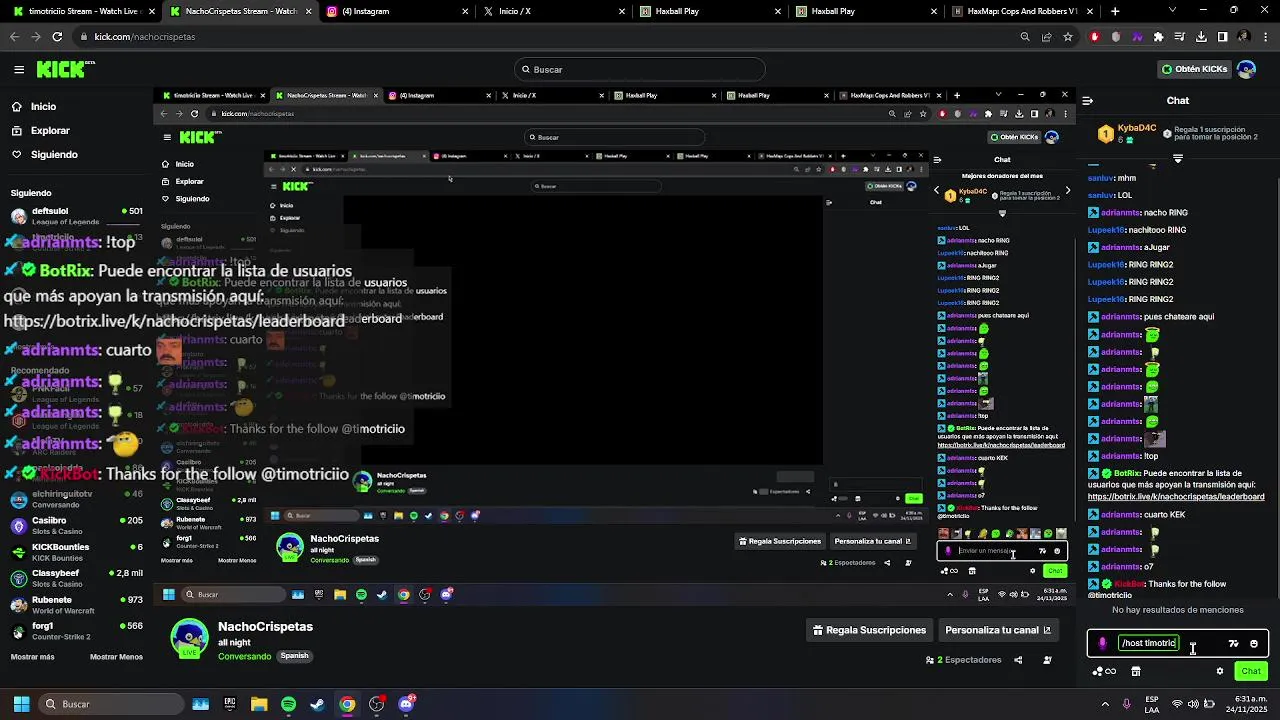Expand the top donors dropdown chevron
This screenshot has height=720, width=1280.
click(x=1177, y=159)
